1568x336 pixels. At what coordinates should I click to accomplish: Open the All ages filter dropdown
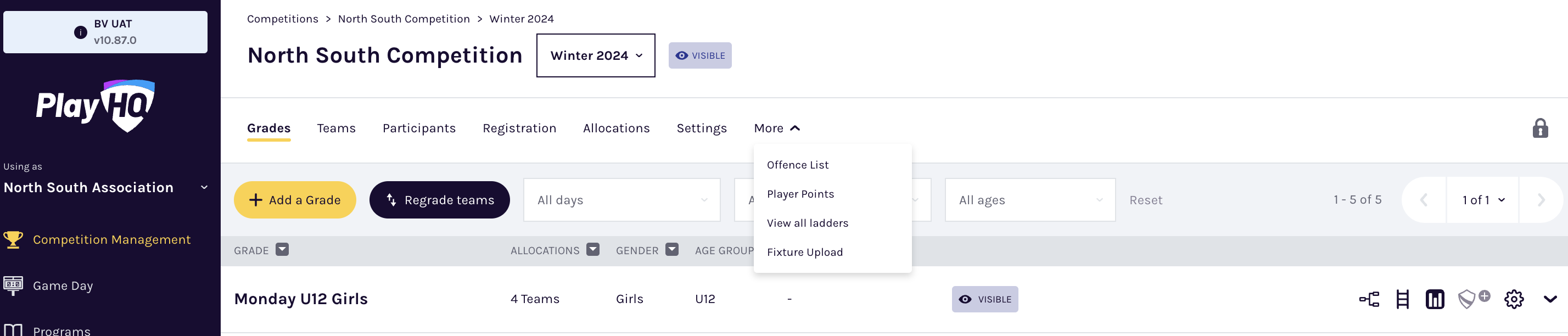pyautogui.click(x=1029, y=200)
